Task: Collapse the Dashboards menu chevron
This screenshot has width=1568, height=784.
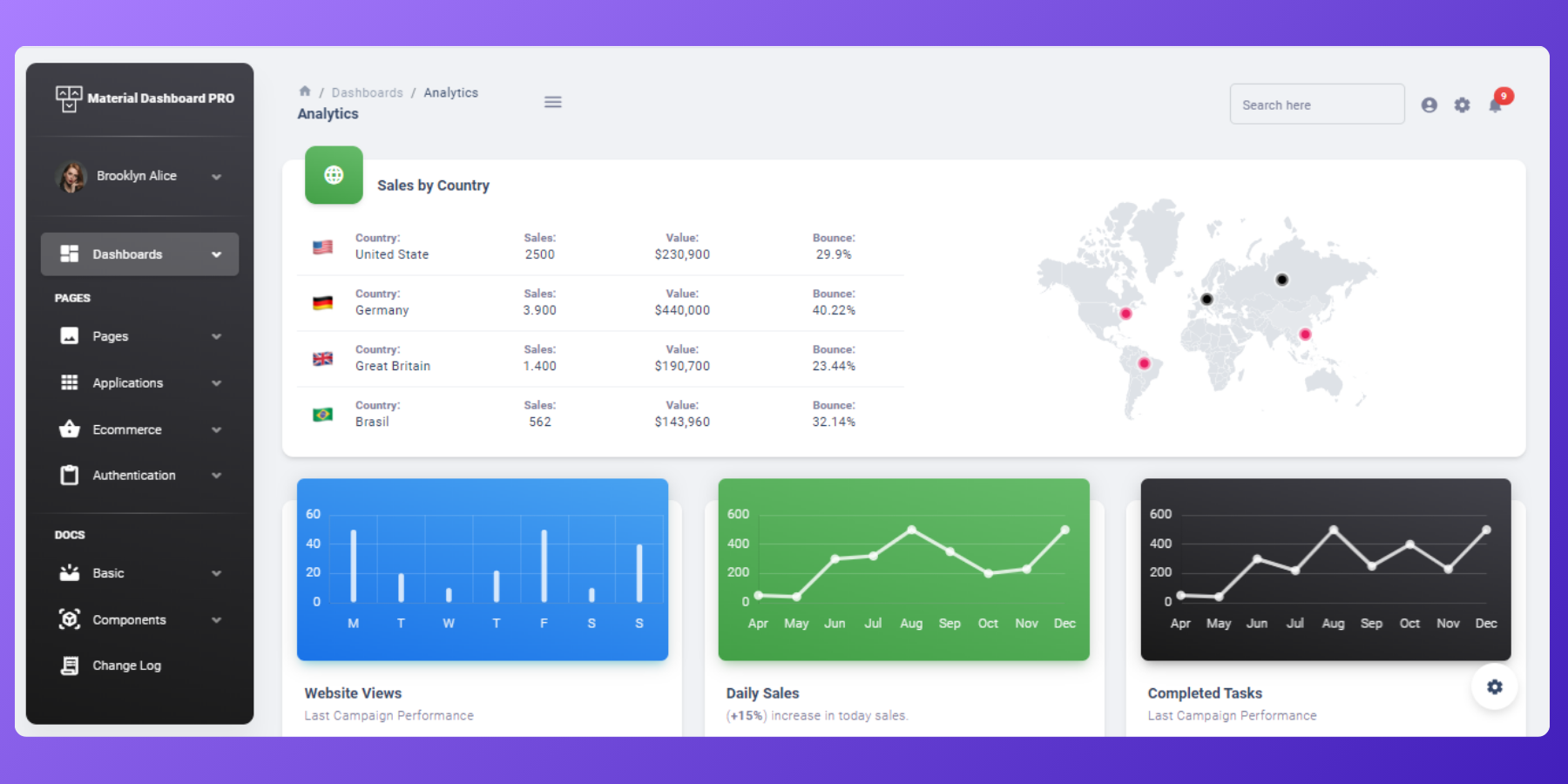Action: tap(217, 254)
